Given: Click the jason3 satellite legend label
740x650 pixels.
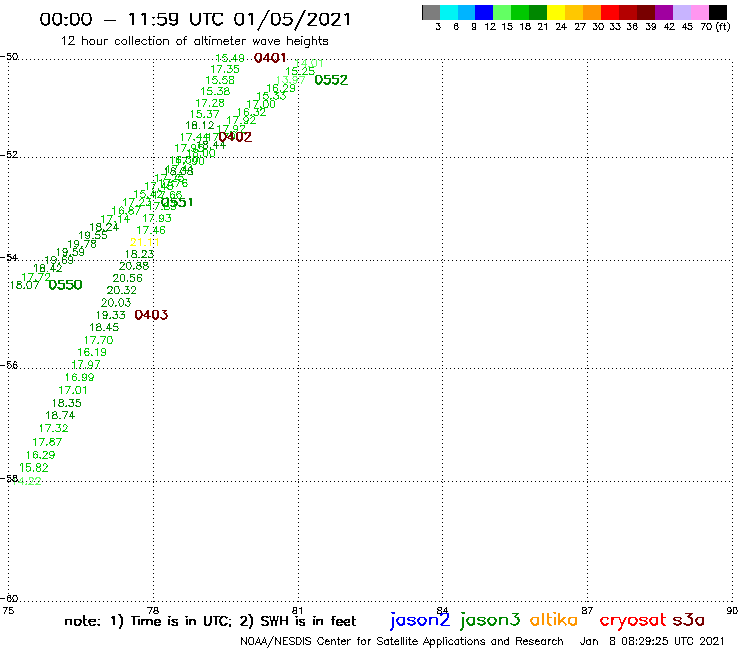Looking at the screenshot, I should [x=490, y=620].
